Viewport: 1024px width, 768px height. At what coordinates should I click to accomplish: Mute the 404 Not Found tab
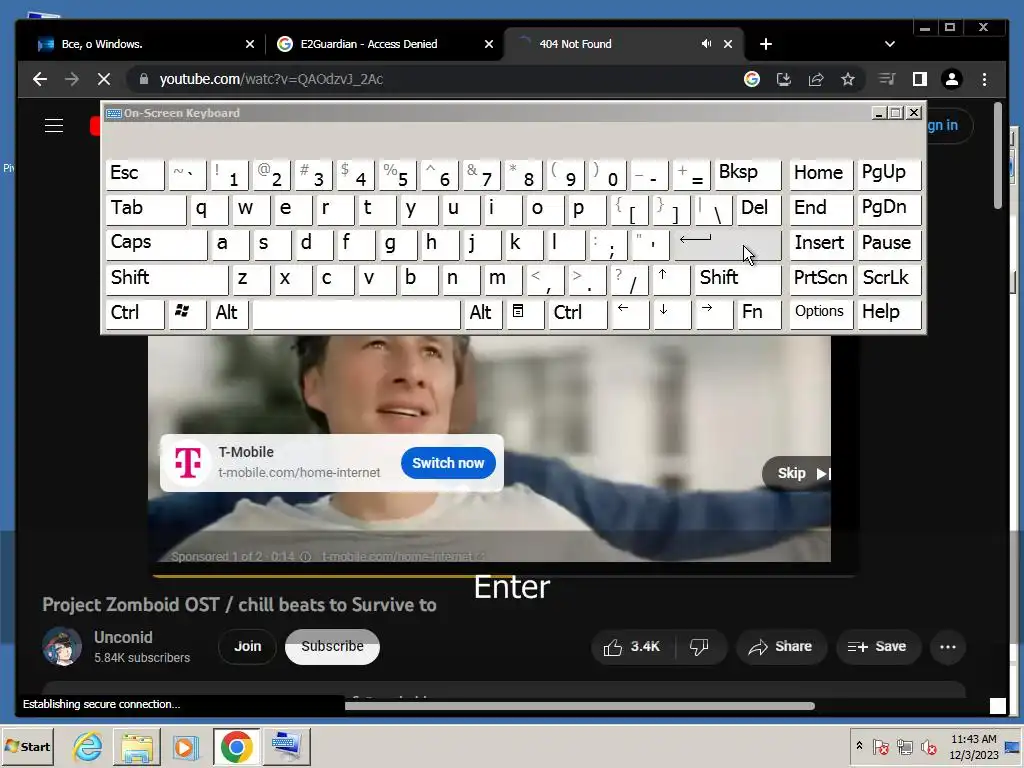tap(707, 44)
